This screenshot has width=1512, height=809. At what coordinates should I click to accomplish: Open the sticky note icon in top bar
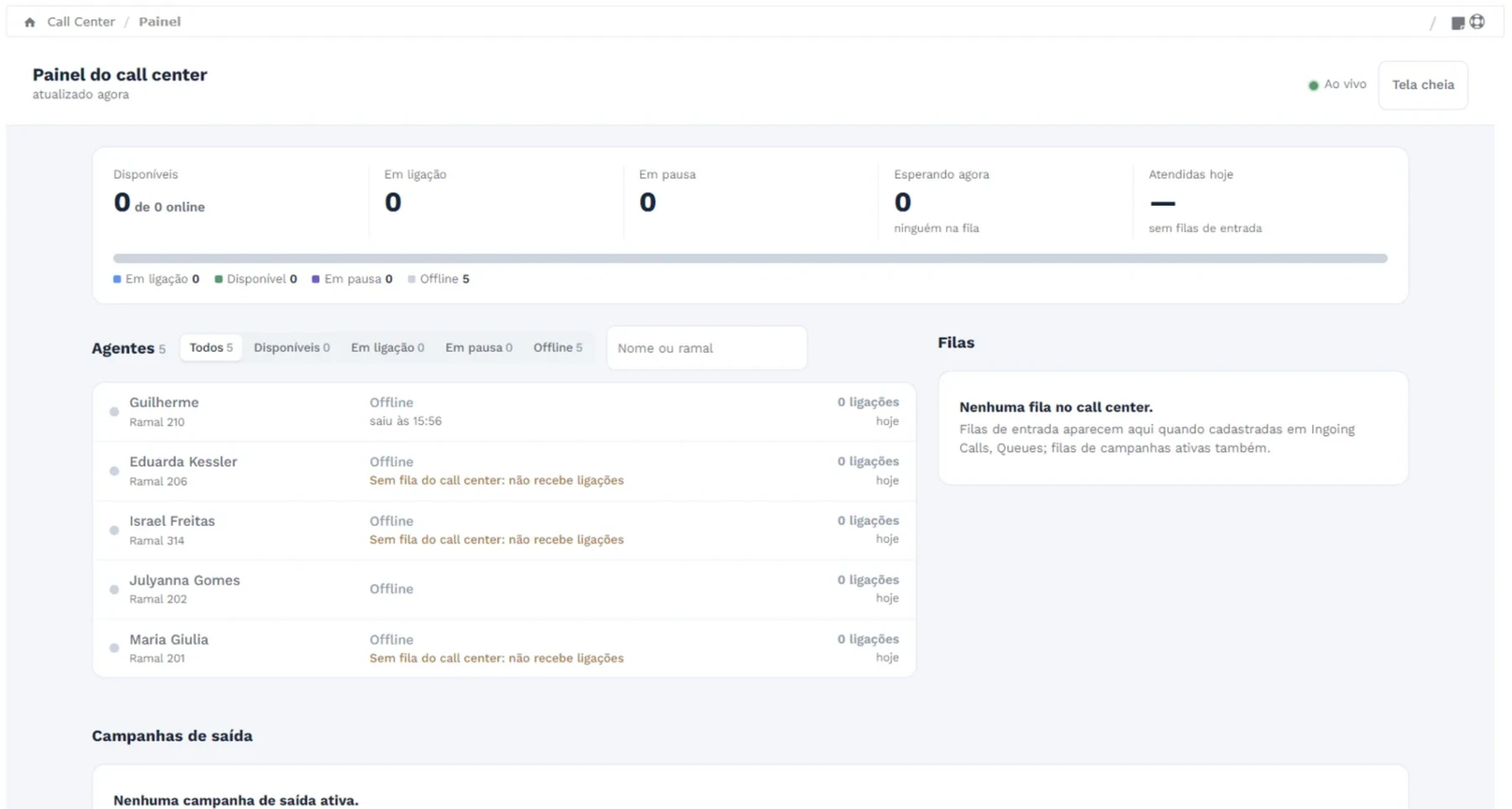click(x=1457, y=23)
